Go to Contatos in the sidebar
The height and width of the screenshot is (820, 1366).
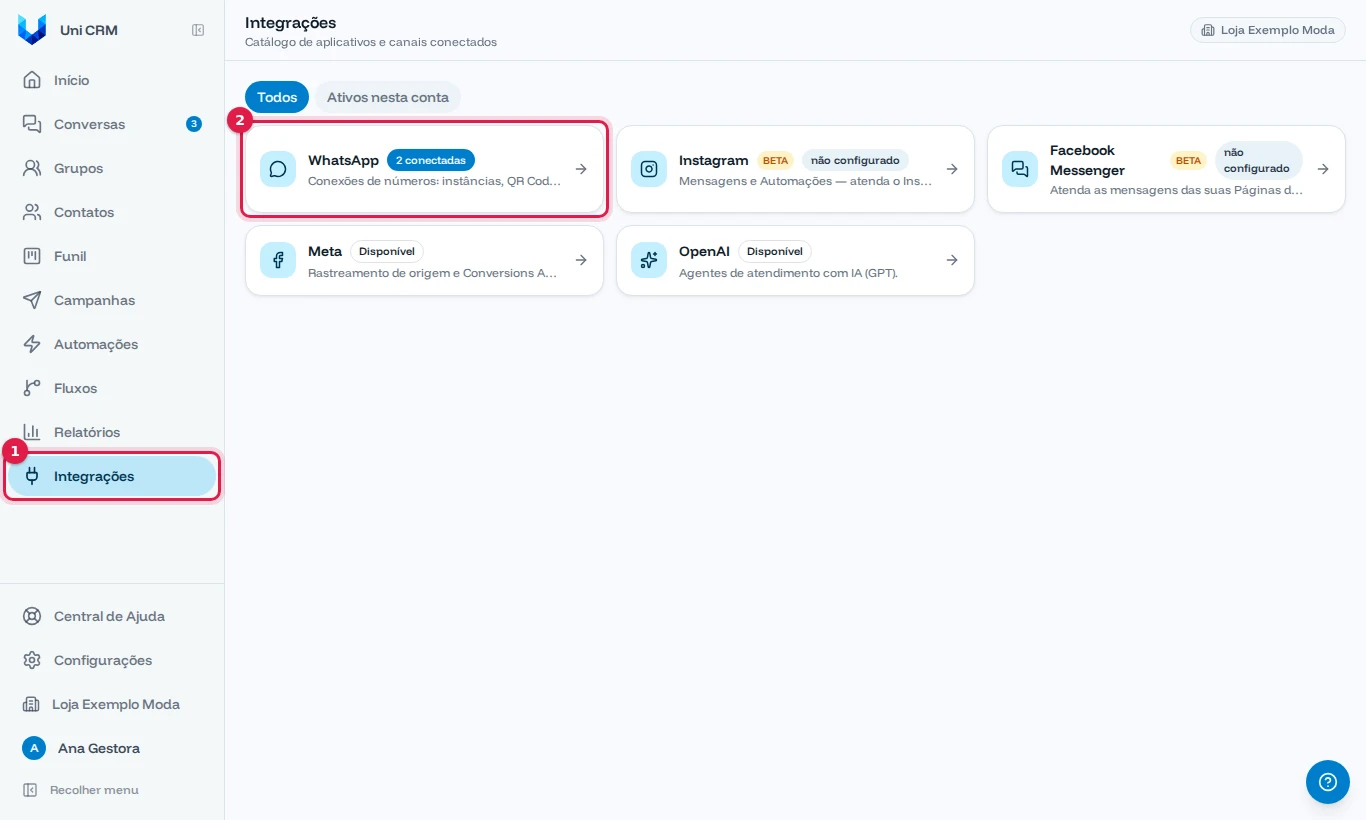(112, 212)
